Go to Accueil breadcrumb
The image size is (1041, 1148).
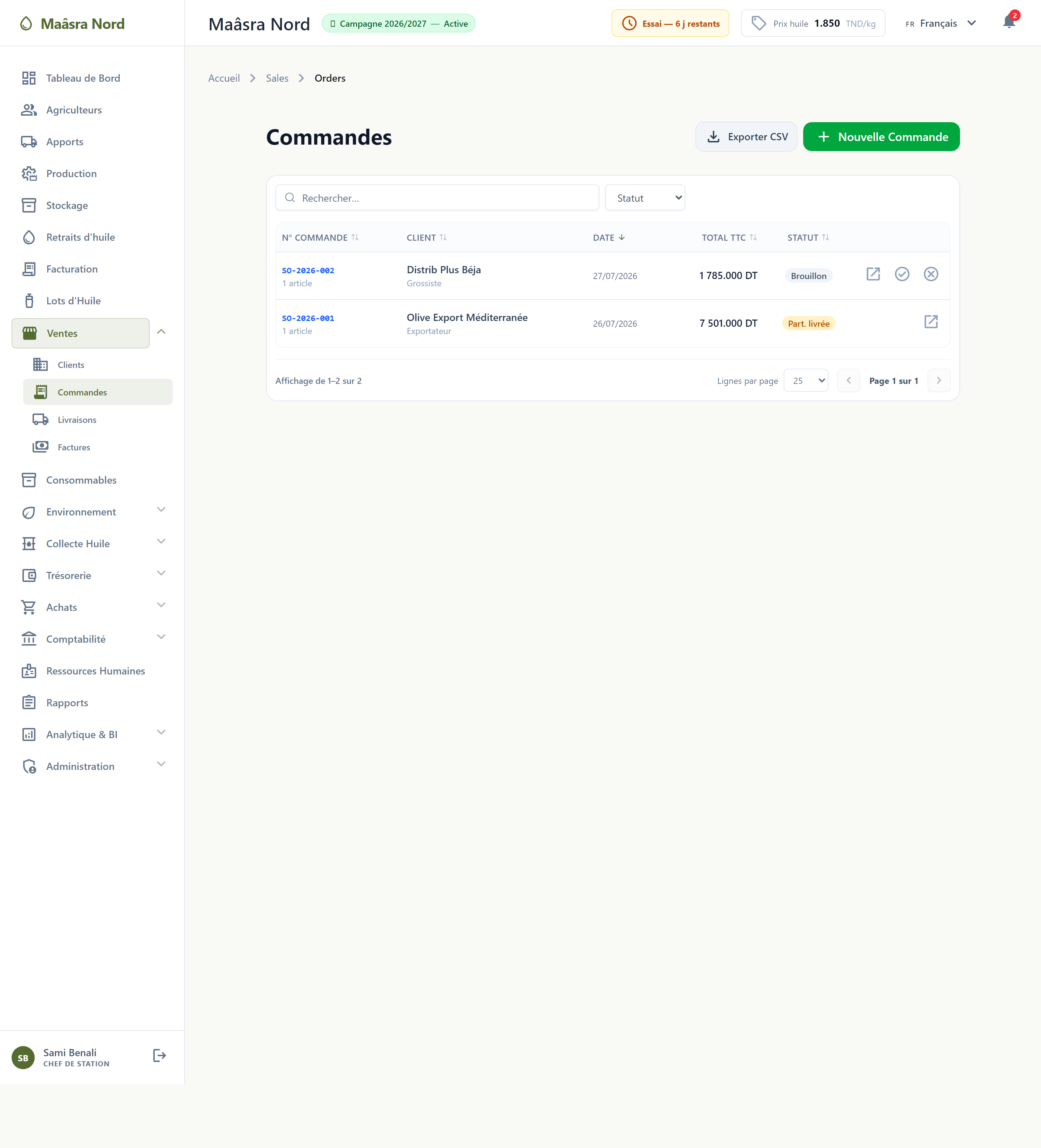224,78
